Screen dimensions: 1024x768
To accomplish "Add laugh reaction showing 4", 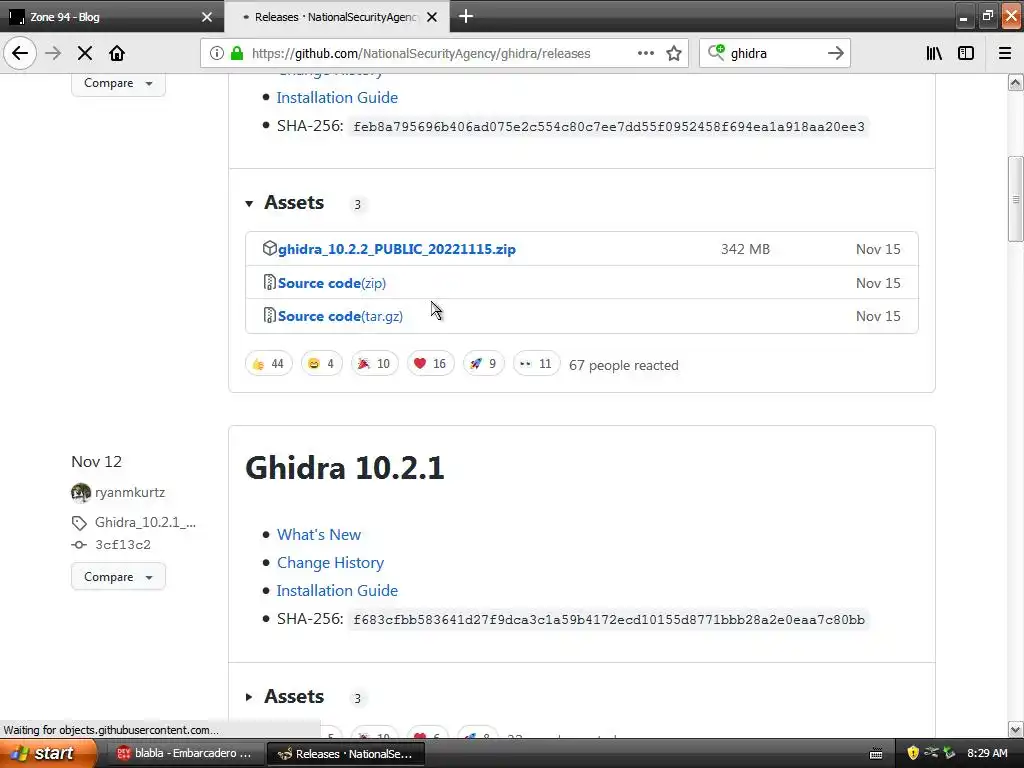I will point(321,364).
